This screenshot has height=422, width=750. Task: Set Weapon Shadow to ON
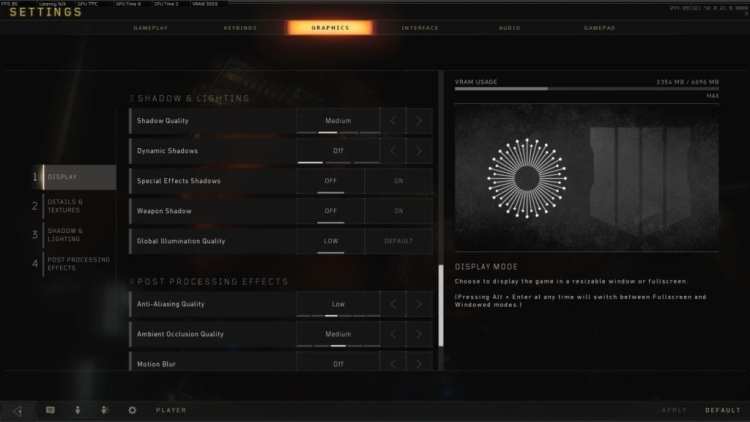click(x=398, y=211)
